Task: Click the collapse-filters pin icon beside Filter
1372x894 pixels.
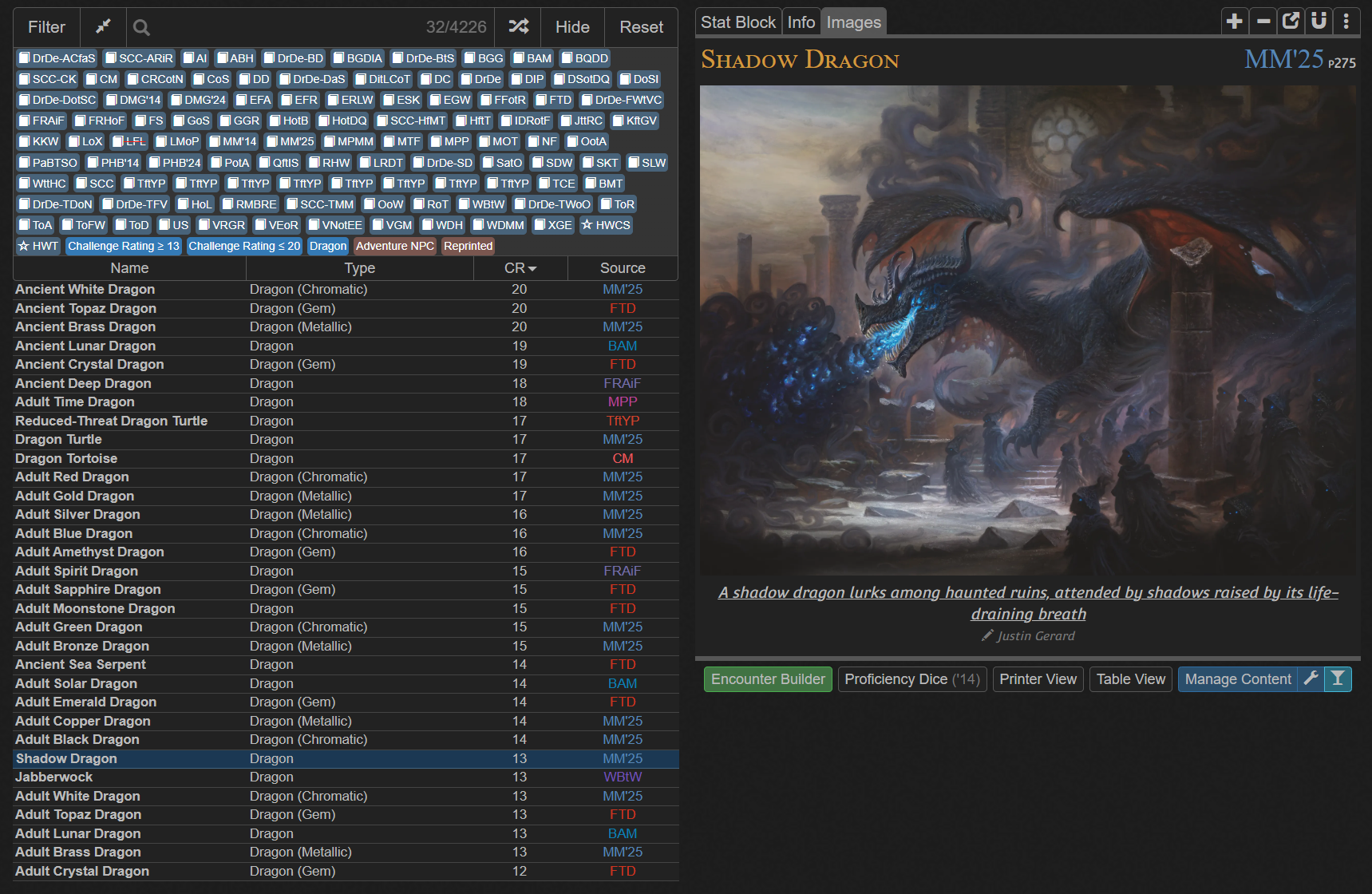Action: [103, 27]
